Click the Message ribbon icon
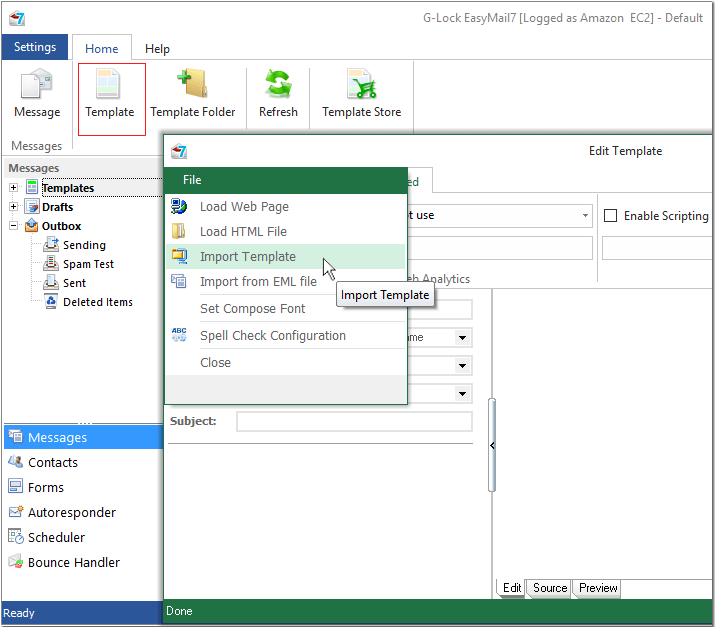 pyautogui.click(x=37, y=85)
